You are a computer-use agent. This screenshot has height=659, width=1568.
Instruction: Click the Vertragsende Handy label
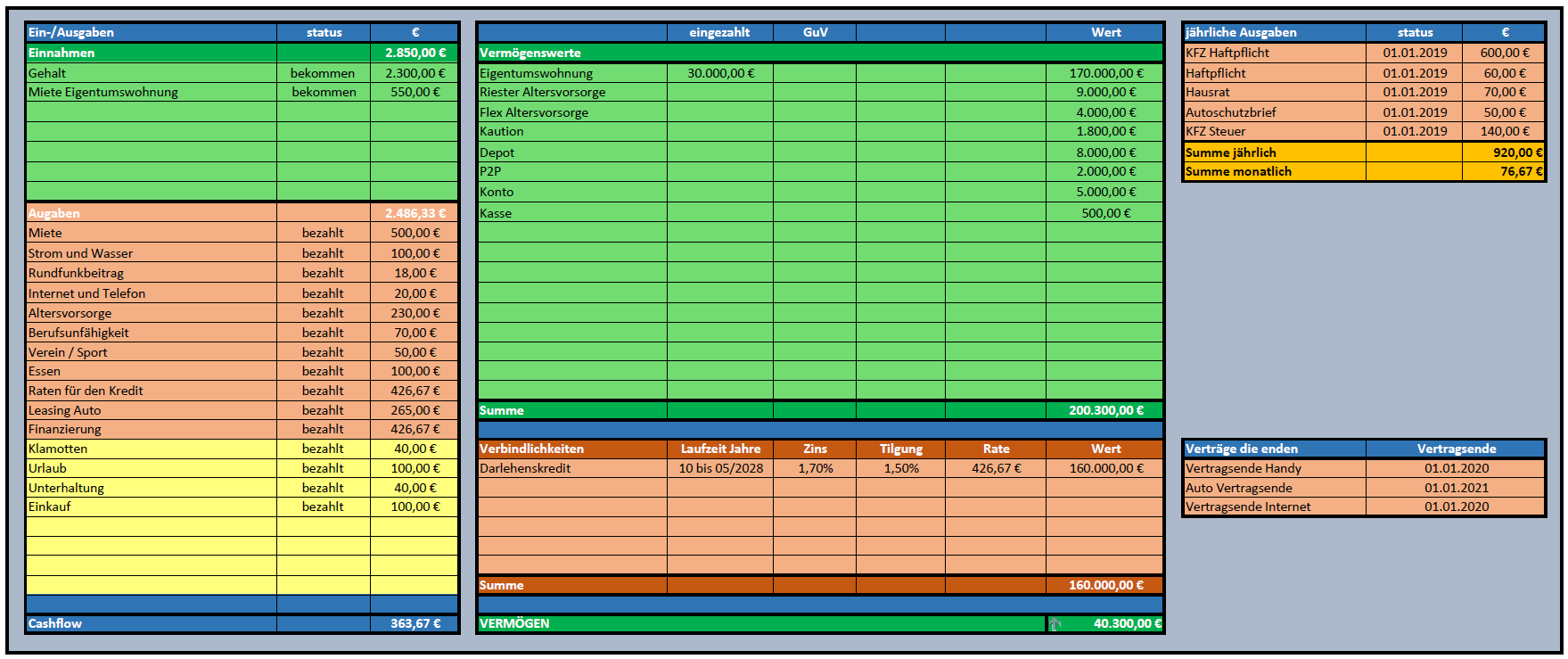click(1244, 468)
